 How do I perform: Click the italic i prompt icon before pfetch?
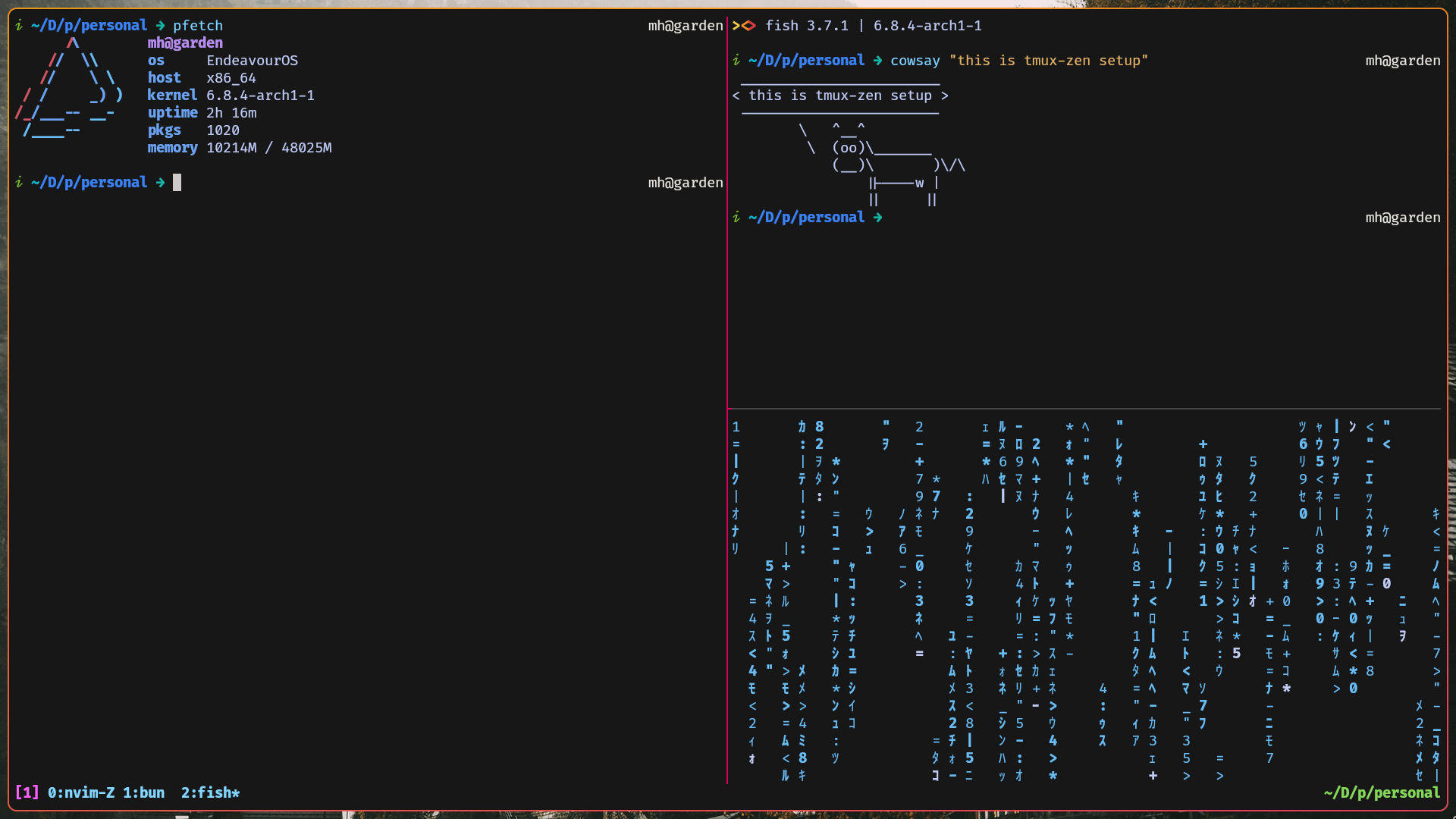coord(19,26)
